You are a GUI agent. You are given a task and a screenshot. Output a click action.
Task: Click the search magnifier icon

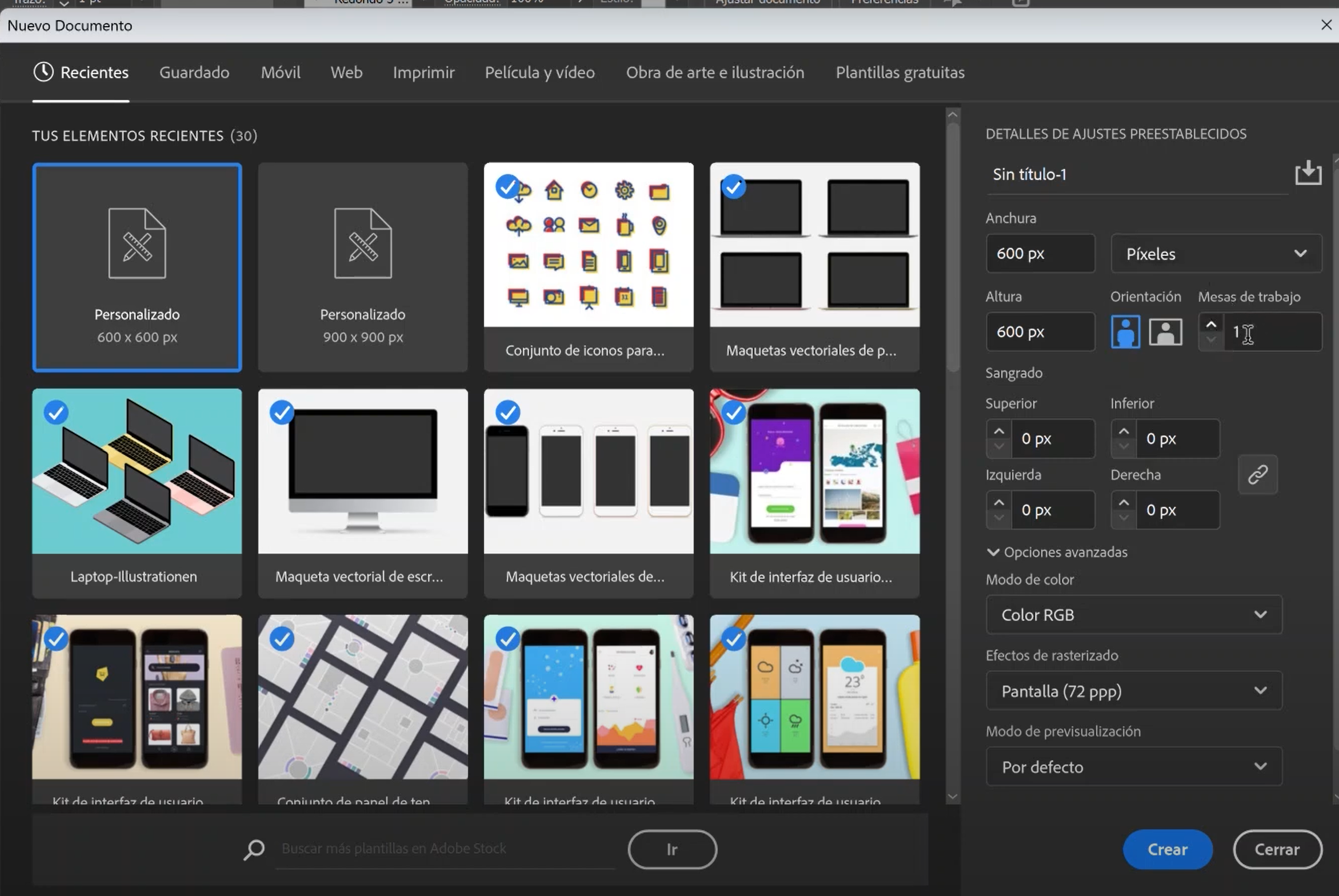click(x=254, y=849)
